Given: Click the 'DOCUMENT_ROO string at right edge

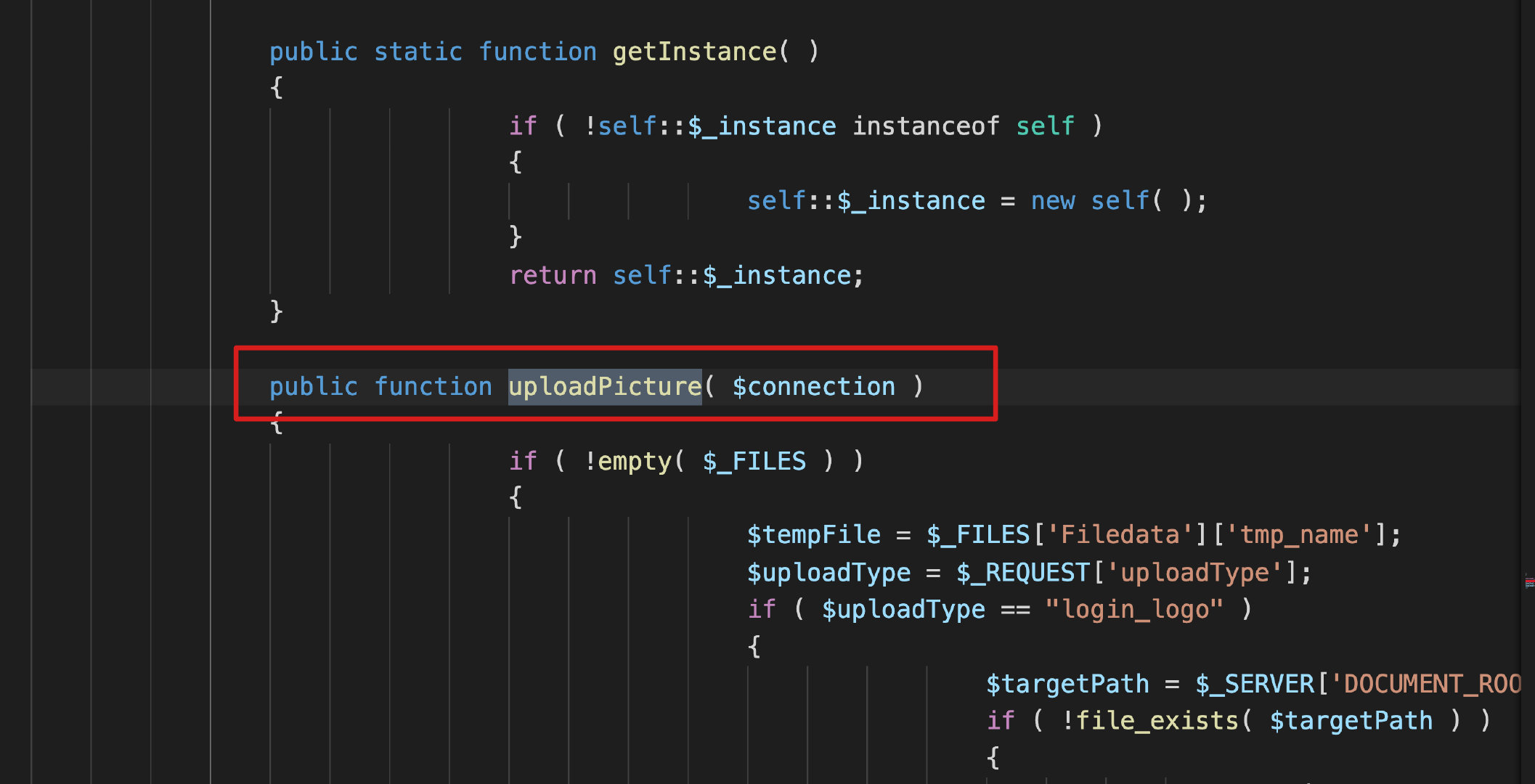Looking at the screenshot, I should pyautogui.click(x=1425, y=685).
